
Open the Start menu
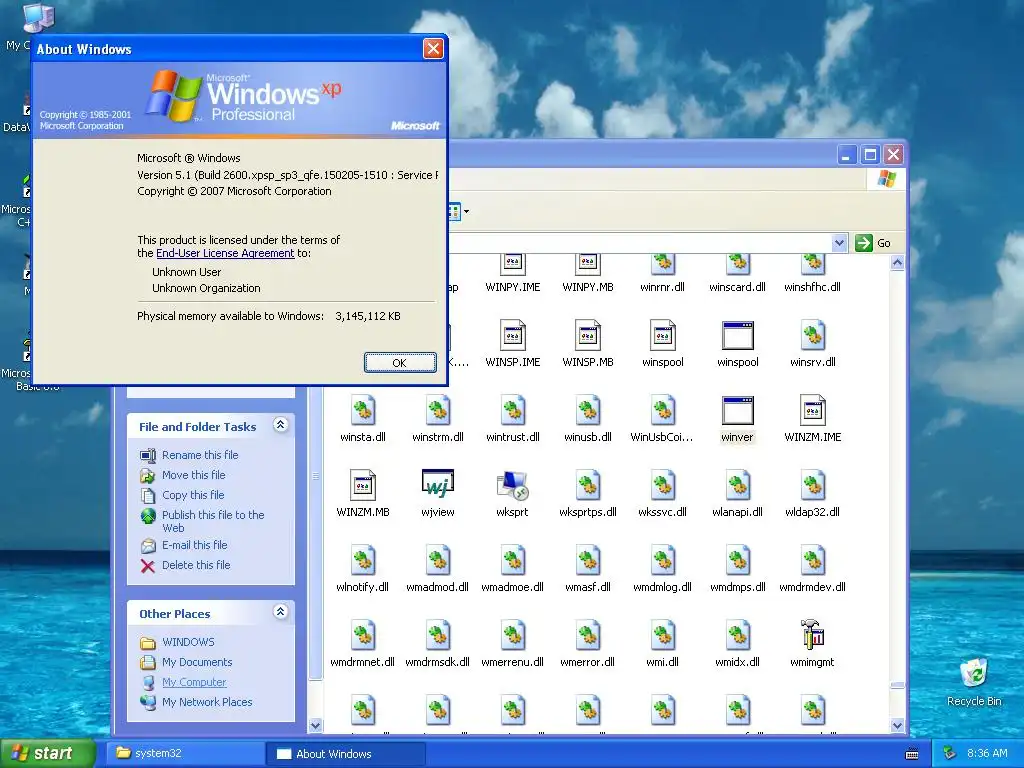pyautogui.click(x=47, y=754)
